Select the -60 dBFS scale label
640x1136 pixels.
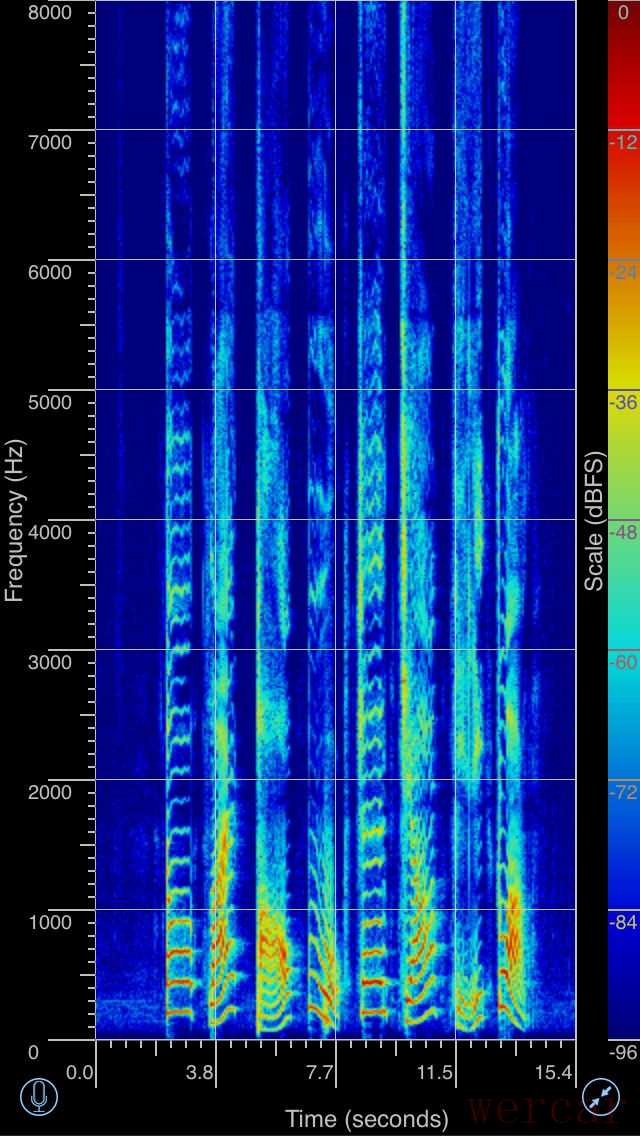point(623,662)
